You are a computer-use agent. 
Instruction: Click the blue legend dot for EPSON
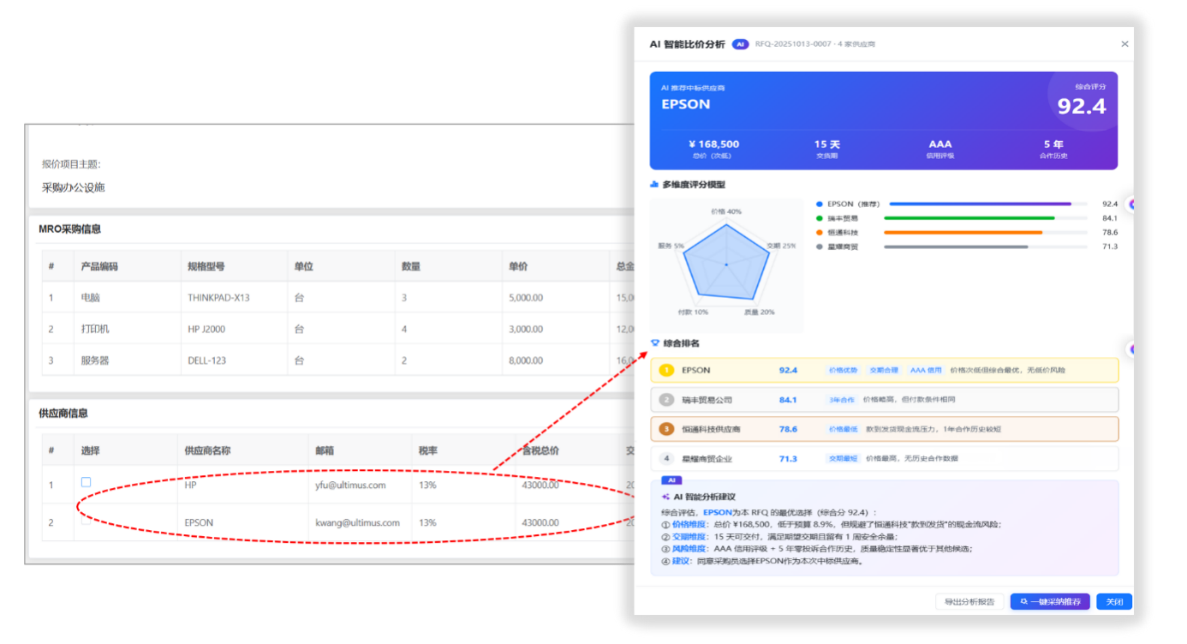819,204
